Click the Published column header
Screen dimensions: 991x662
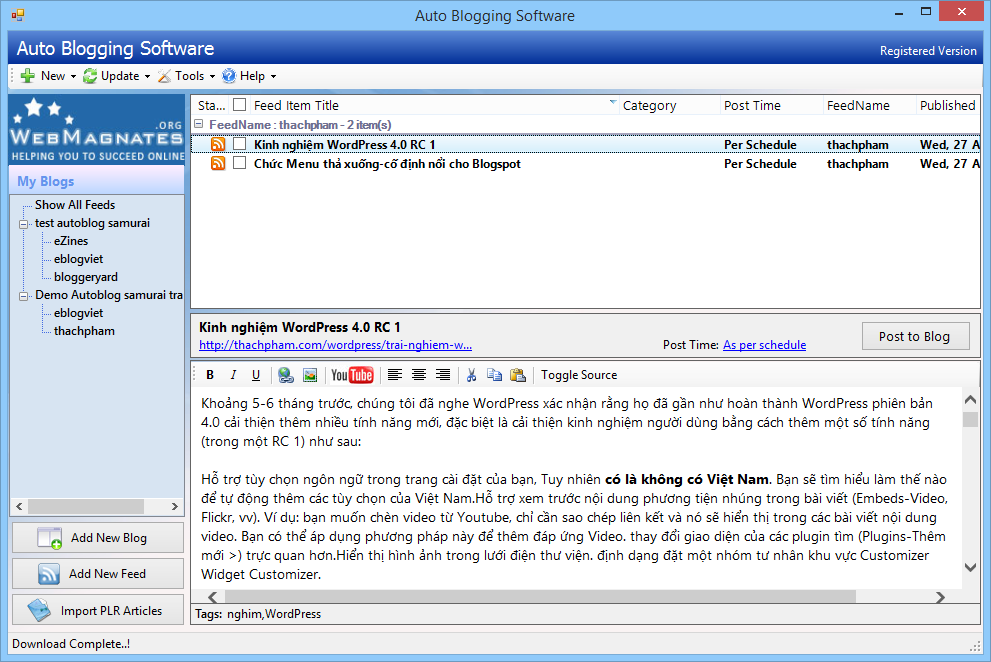947,106
